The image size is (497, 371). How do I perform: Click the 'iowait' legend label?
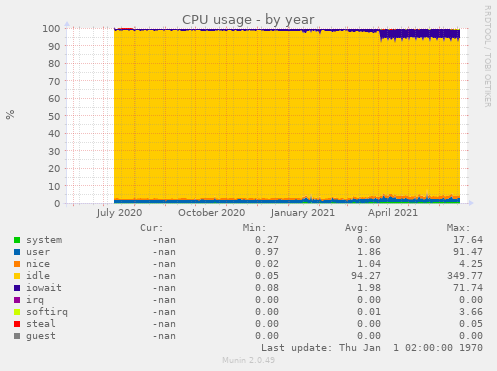[44, 288]
